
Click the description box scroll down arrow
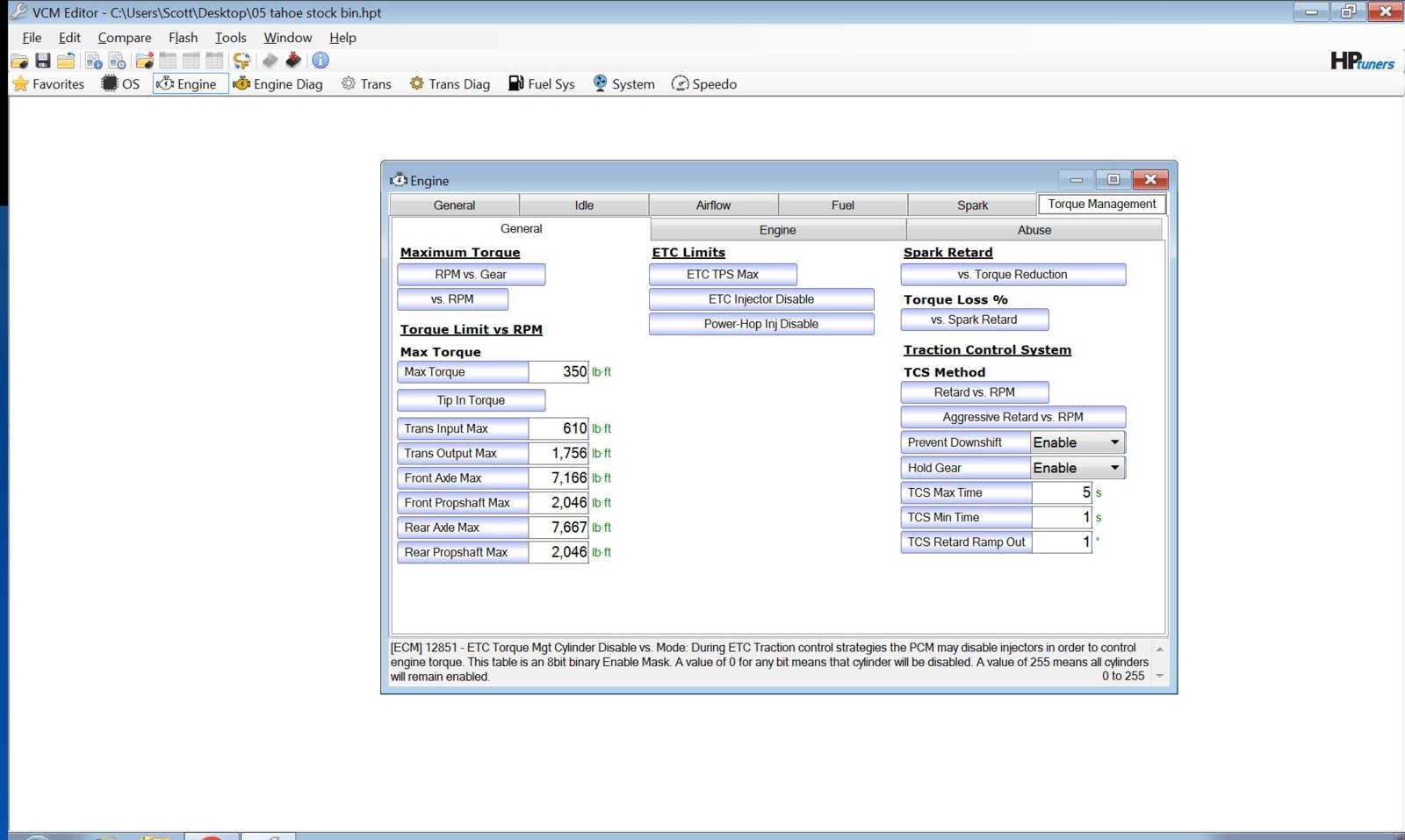1160,676
